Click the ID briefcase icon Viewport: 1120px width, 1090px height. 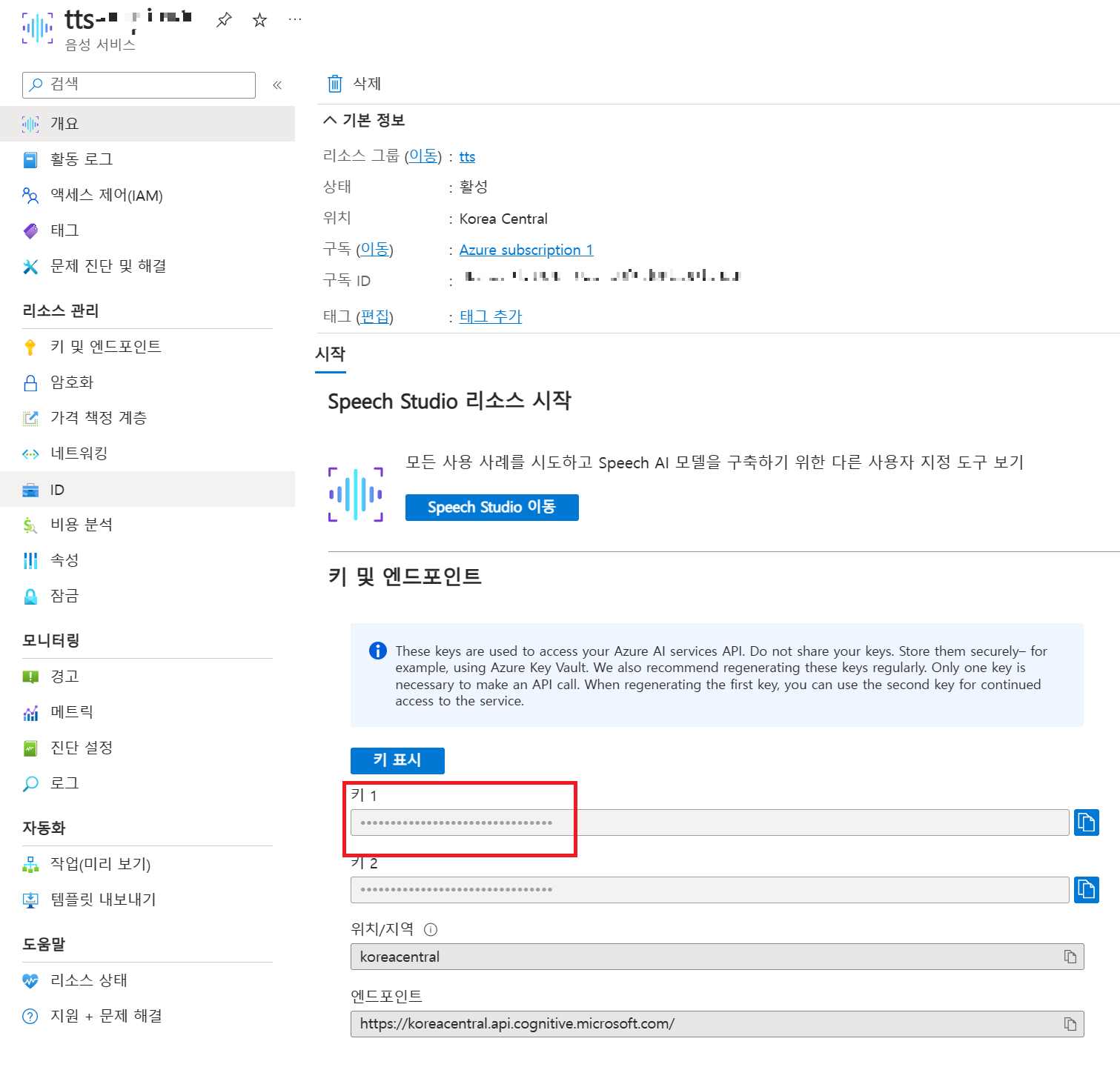pyautogui.click(x=30, y=490)
